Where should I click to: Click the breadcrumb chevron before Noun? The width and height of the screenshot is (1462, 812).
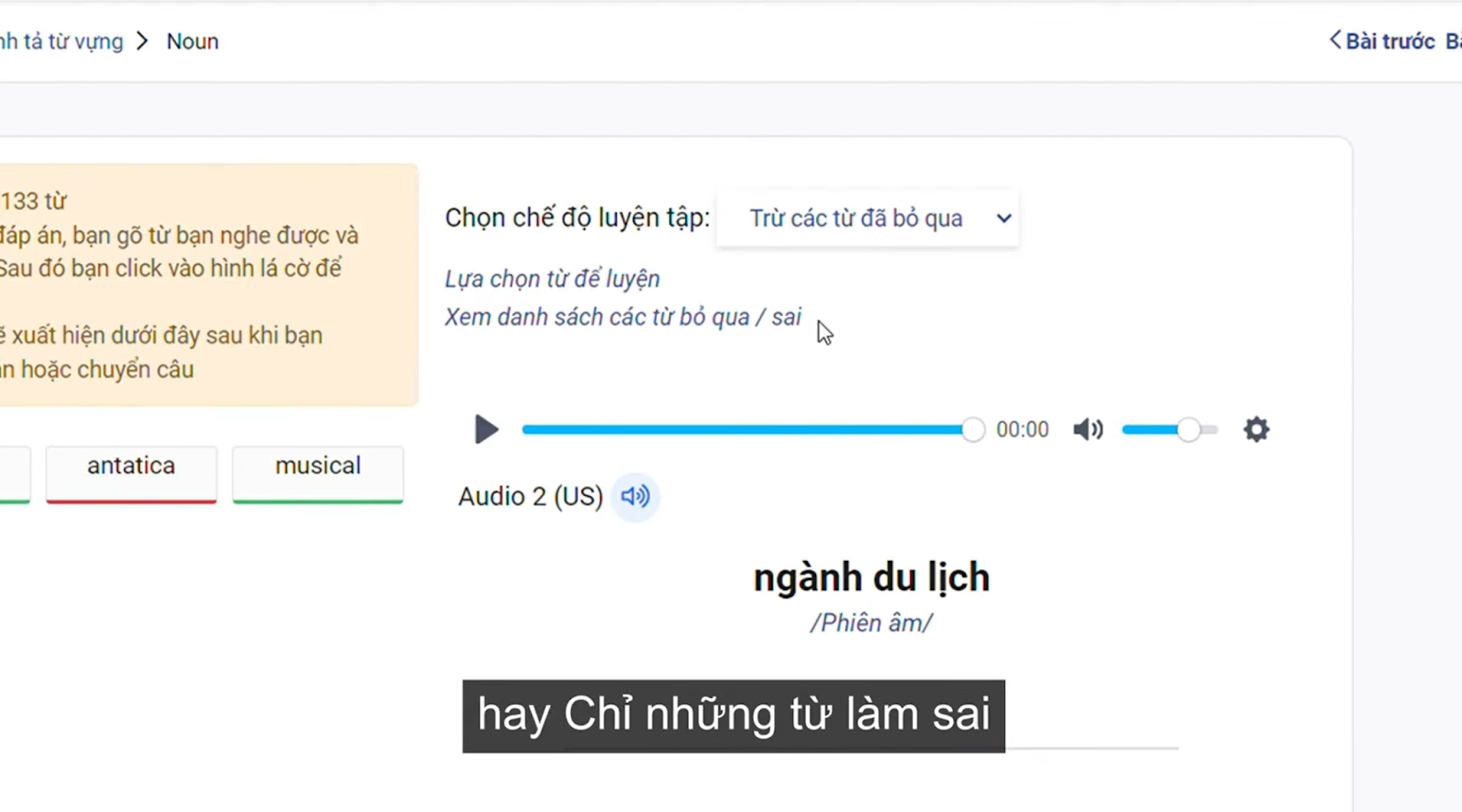[143, 41]
